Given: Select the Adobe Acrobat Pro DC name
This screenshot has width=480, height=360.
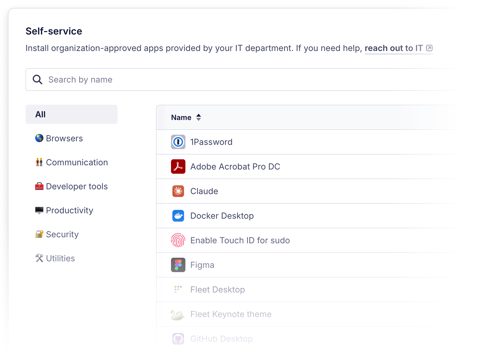Looking at the screenshot, I should (x=235, y=166).
